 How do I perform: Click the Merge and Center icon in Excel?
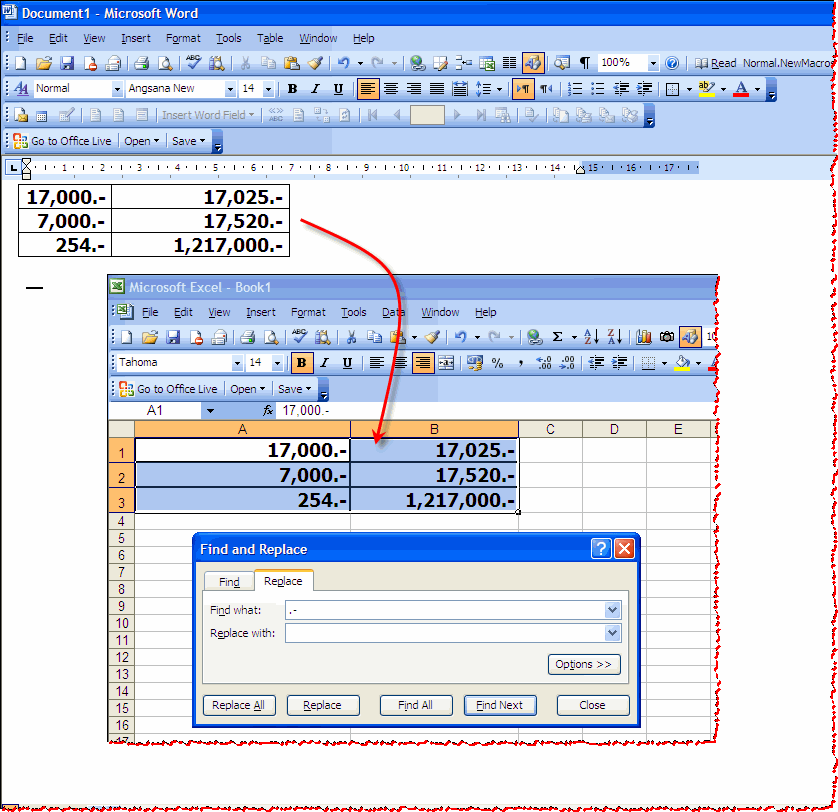point(446,363)
